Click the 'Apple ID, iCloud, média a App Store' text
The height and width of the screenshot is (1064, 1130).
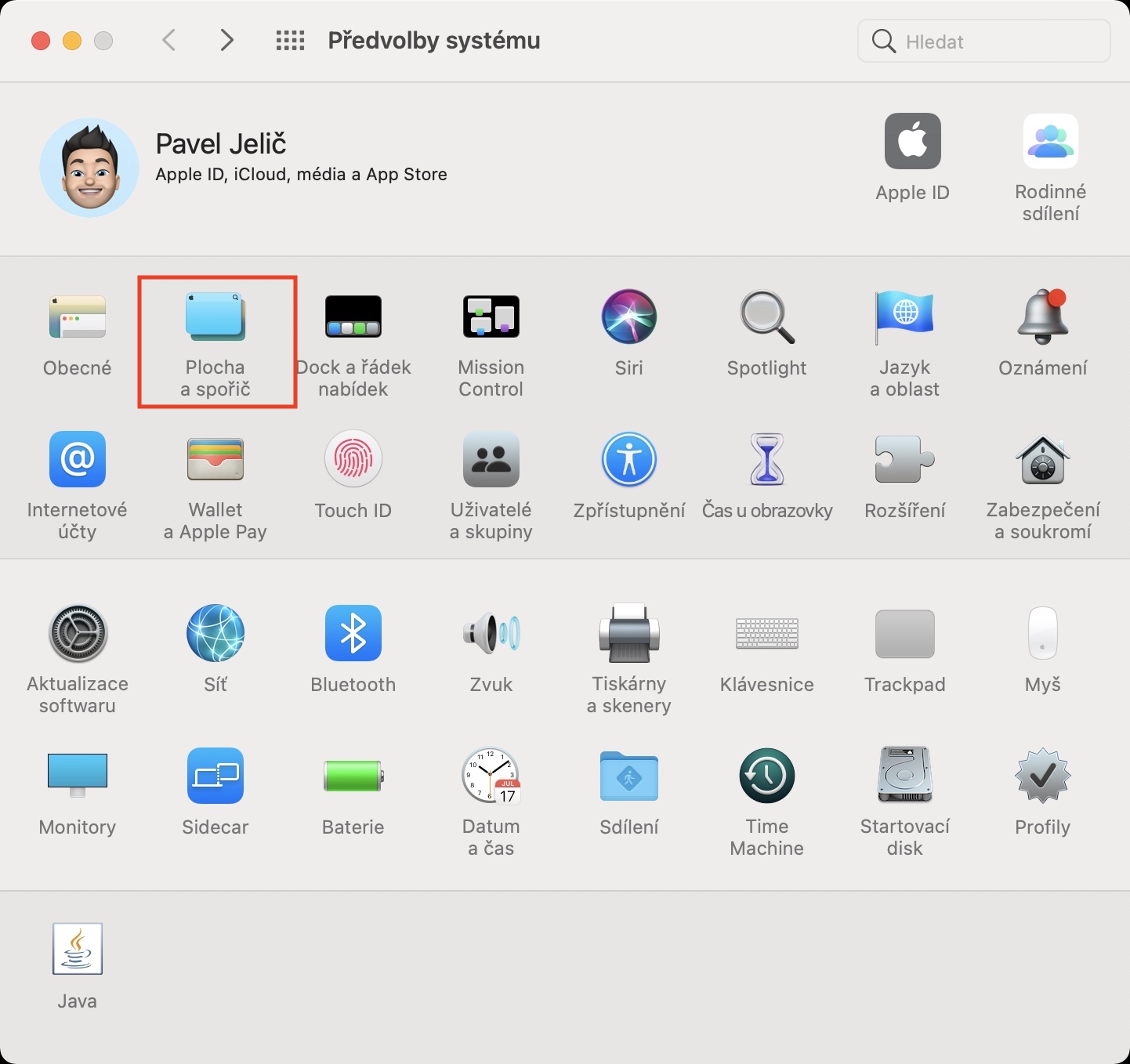[x=301, y=175]
